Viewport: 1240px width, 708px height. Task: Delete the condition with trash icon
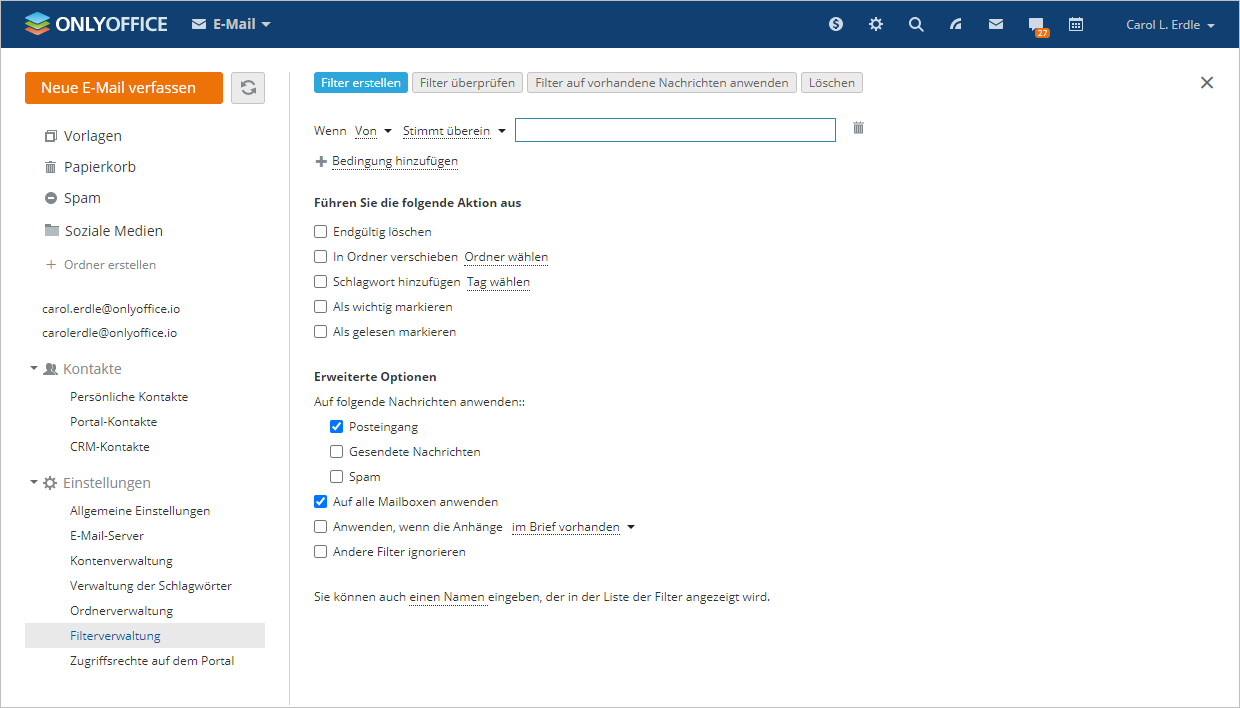coord(858,128)
